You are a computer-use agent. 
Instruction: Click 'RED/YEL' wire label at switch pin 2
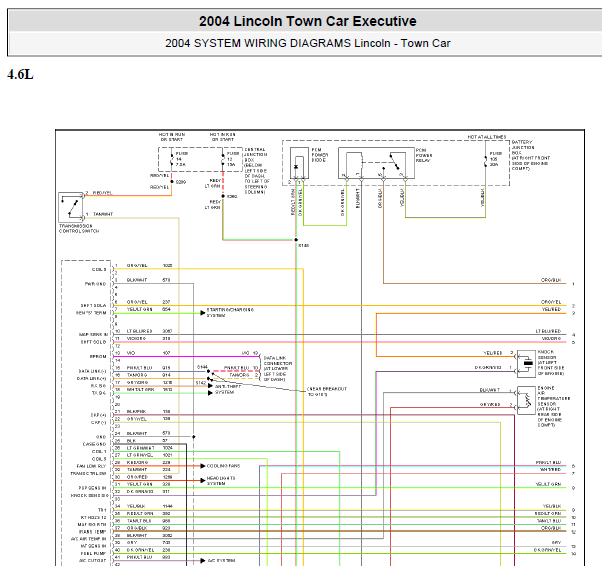click(103, 193)
